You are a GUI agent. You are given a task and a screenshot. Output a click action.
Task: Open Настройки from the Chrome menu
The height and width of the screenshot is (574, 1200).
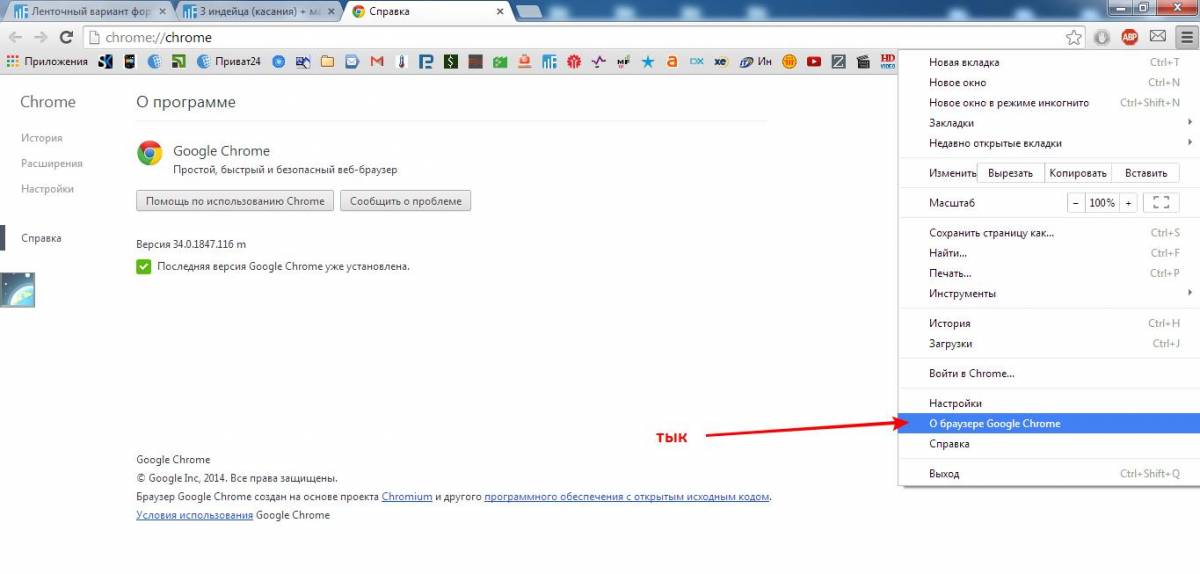click(1047, 403)
